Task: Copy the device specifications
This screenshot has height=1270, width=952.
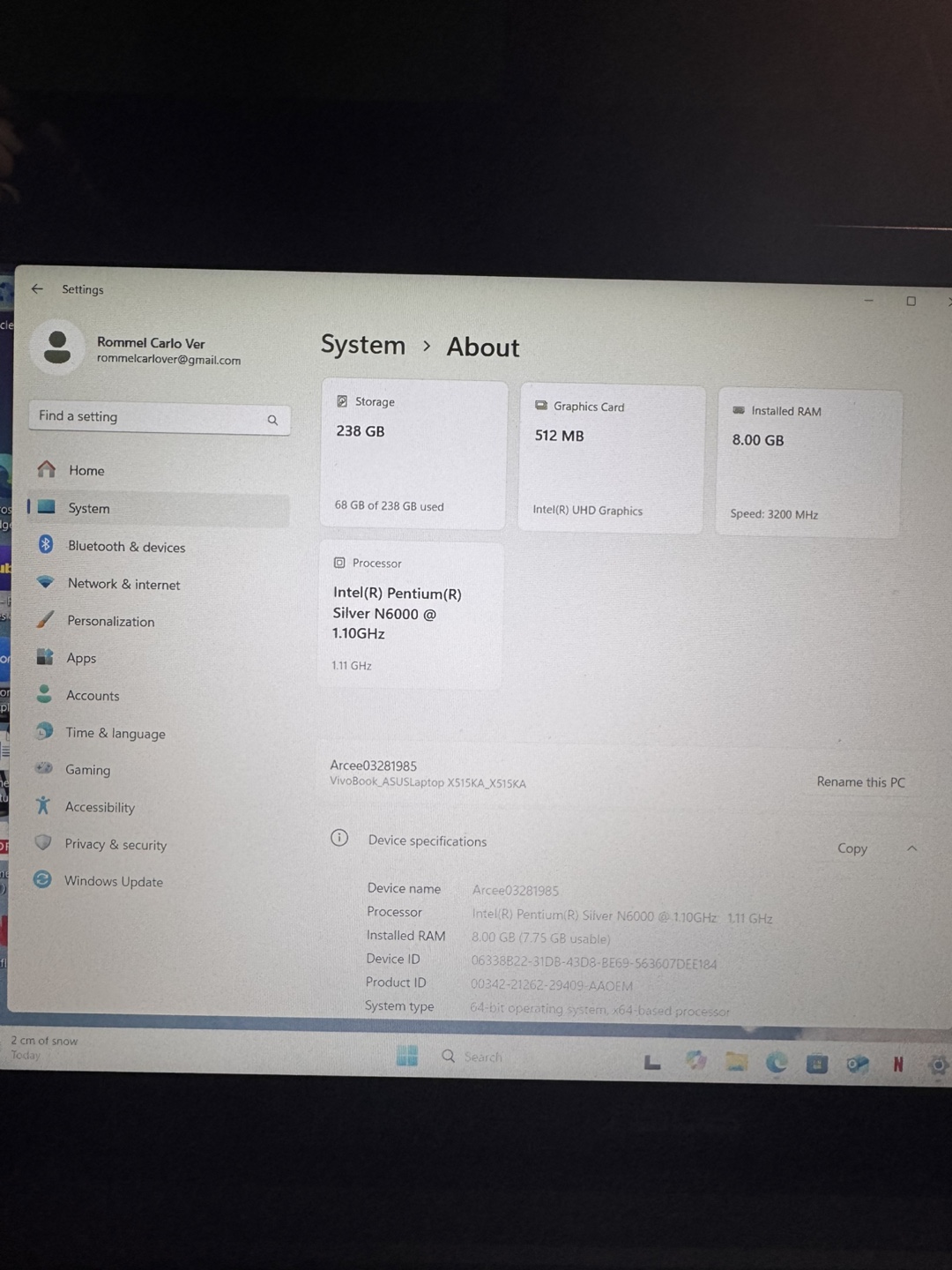Action: pos(852,848)
